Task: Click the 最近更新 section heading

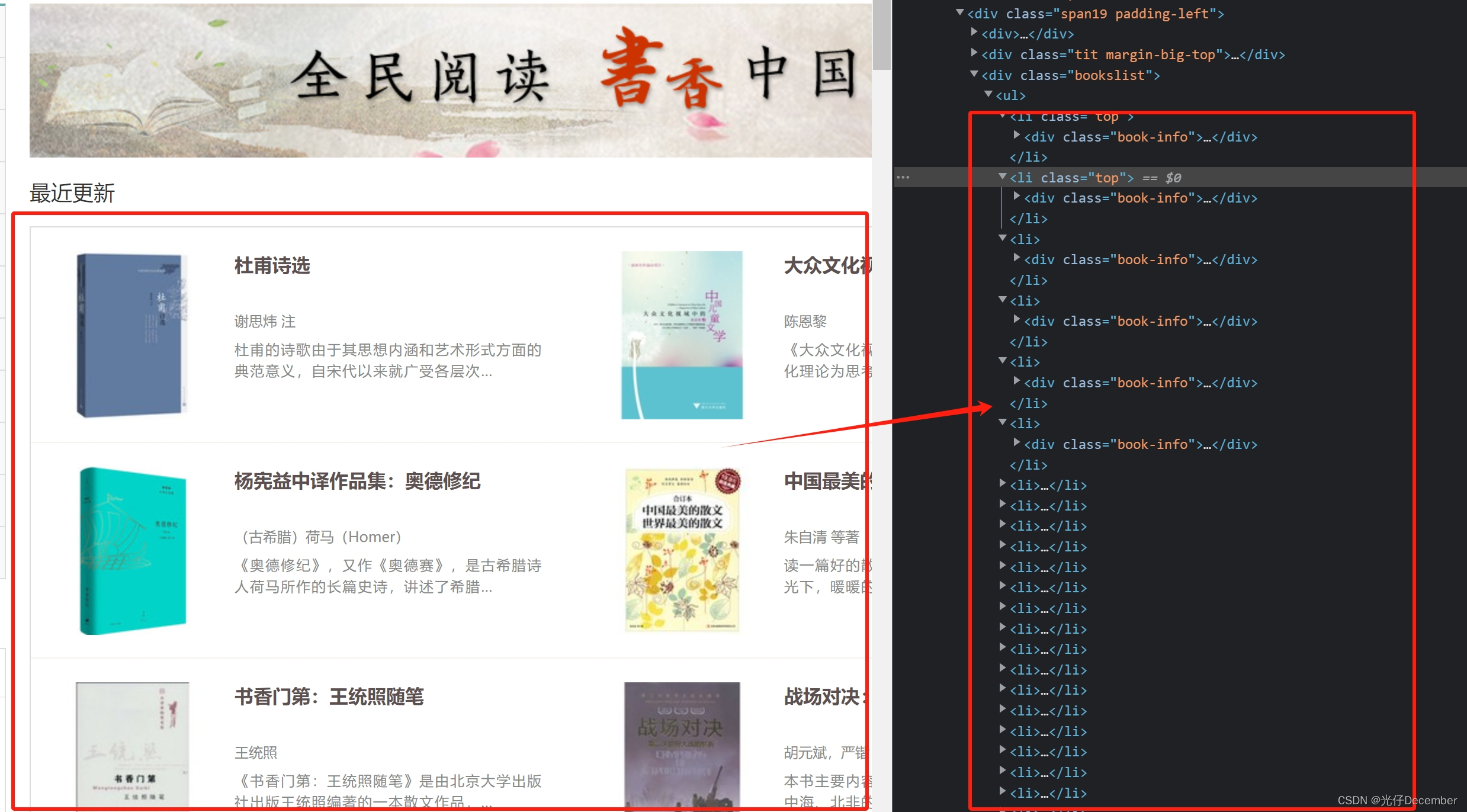Action: point(72,193)
